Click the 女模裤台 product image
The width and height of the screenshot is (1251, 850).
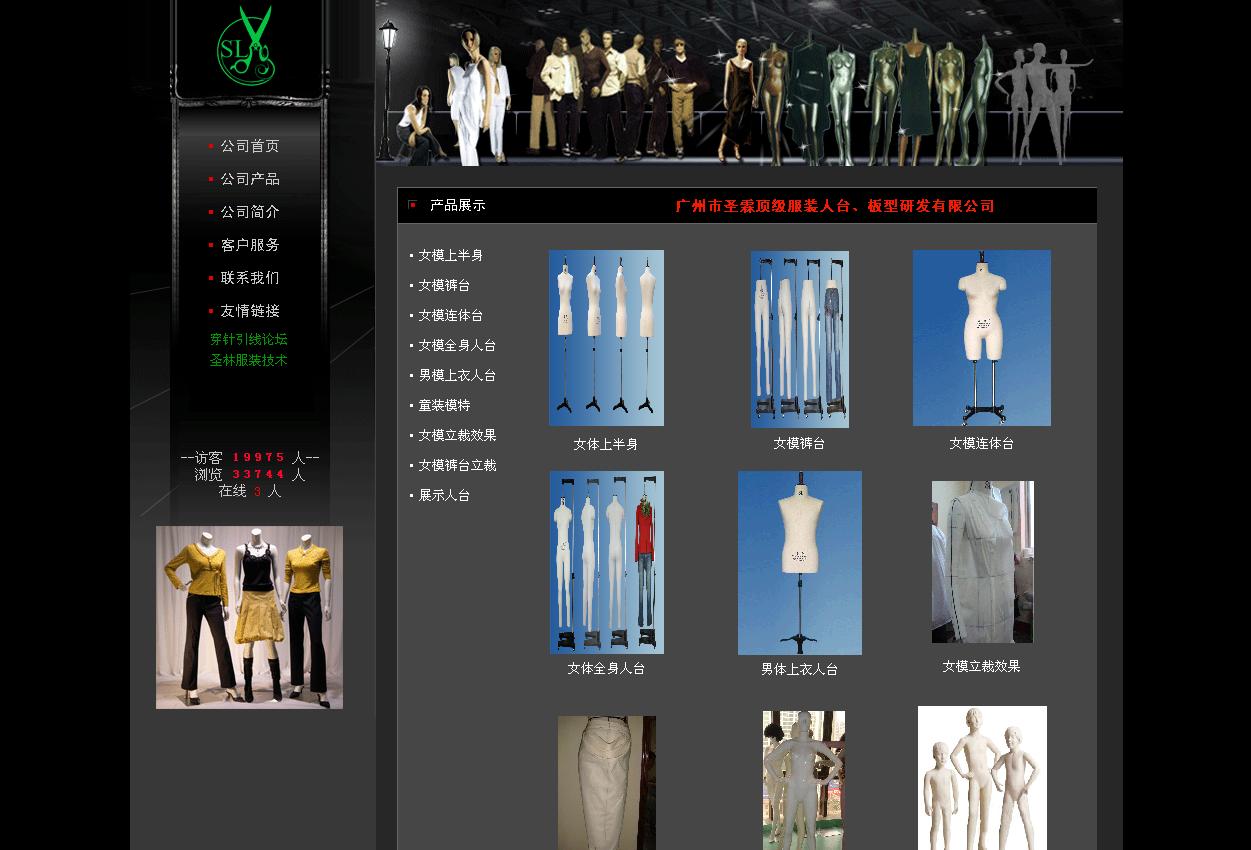(799, 339)
